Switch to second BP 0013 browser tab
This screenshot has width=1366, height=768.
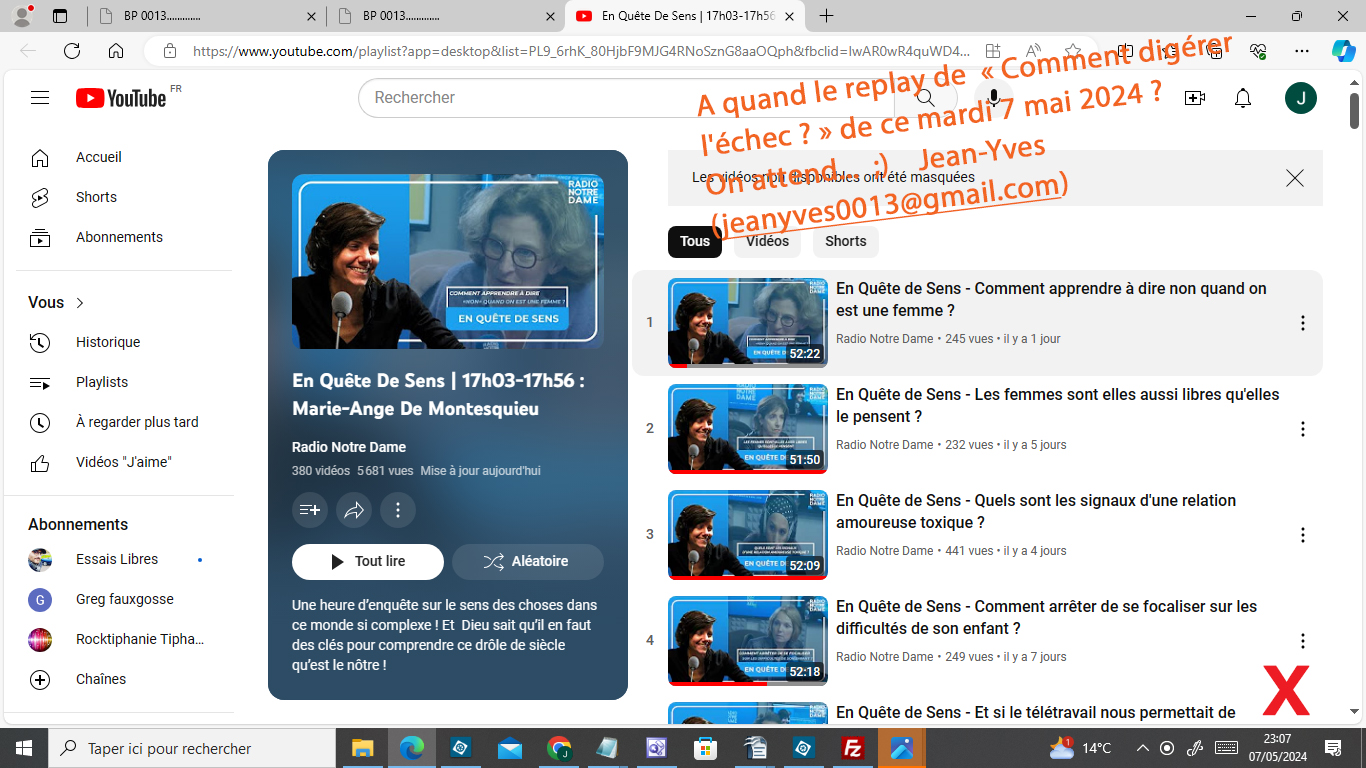446,16
